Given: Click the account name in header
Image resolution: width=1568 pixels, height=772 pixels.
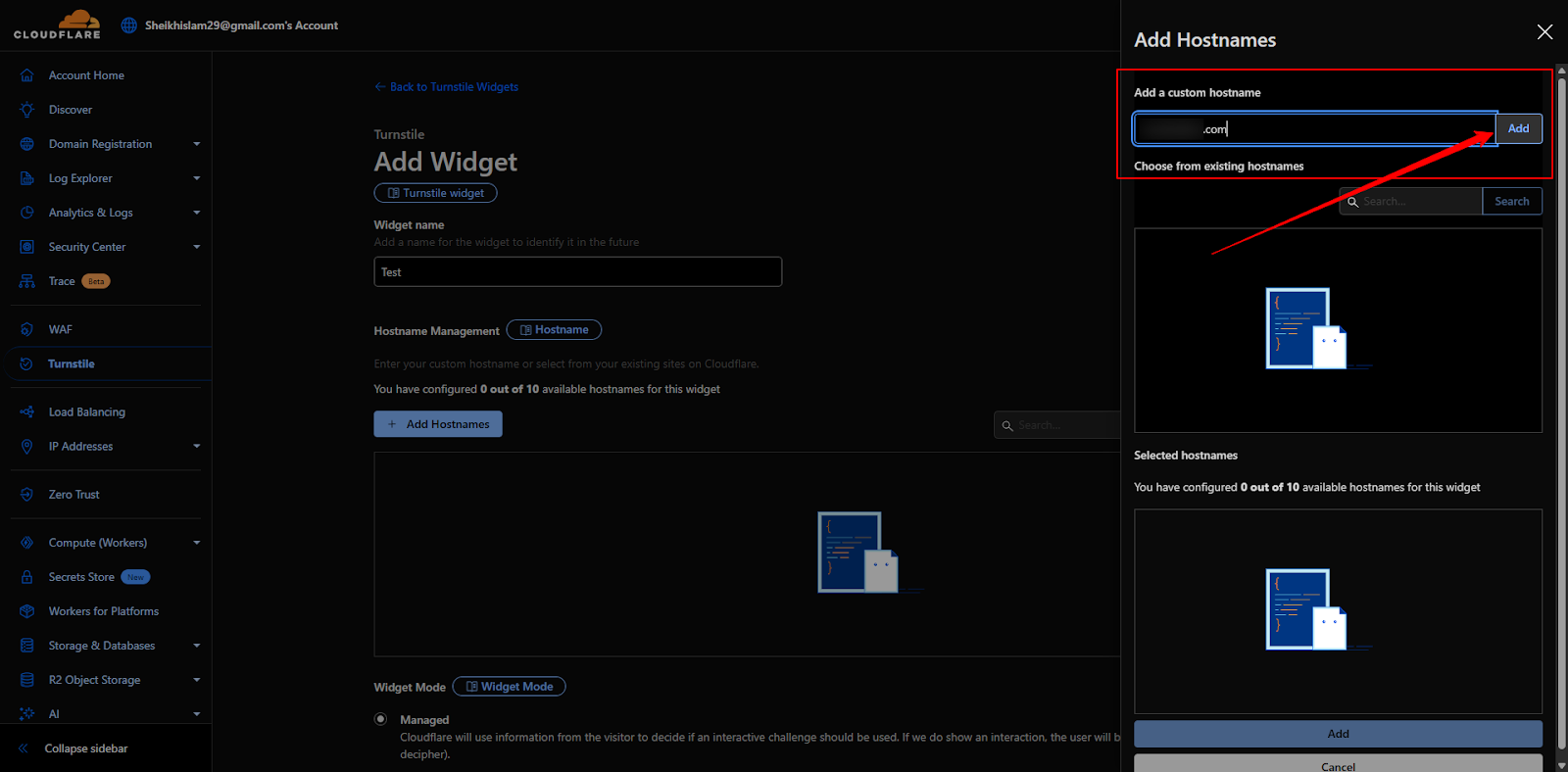Looking at the screenshot, I should [241, 25].
